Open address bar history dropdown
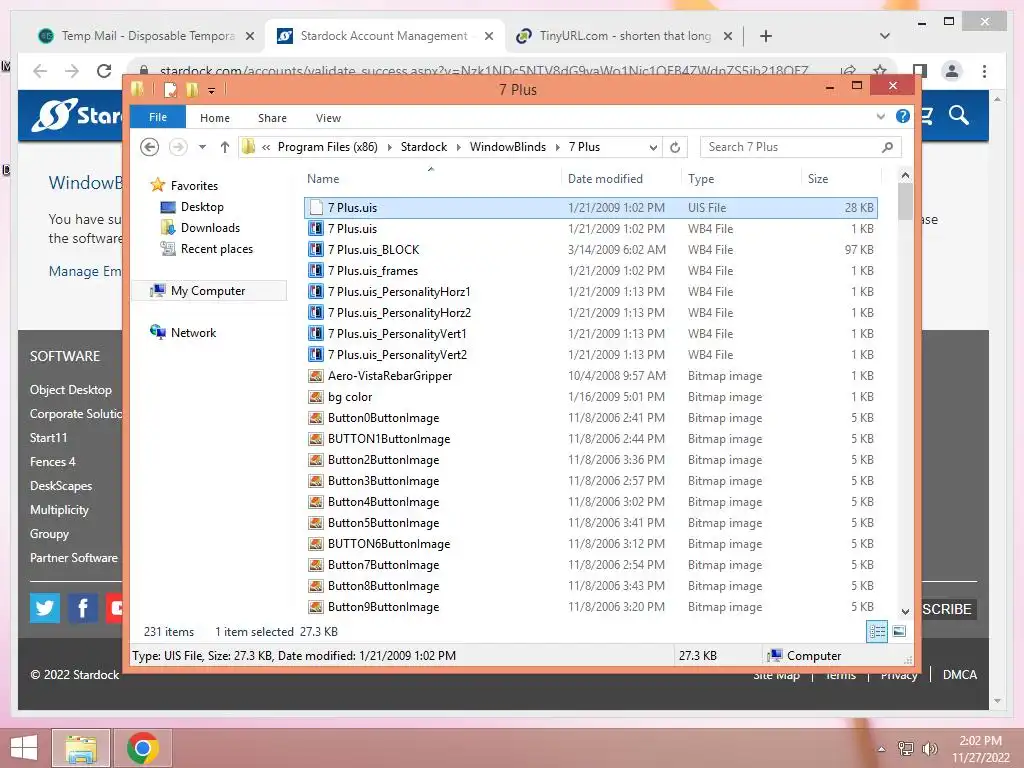This screenshot has width=1024, height=768. 652,148
